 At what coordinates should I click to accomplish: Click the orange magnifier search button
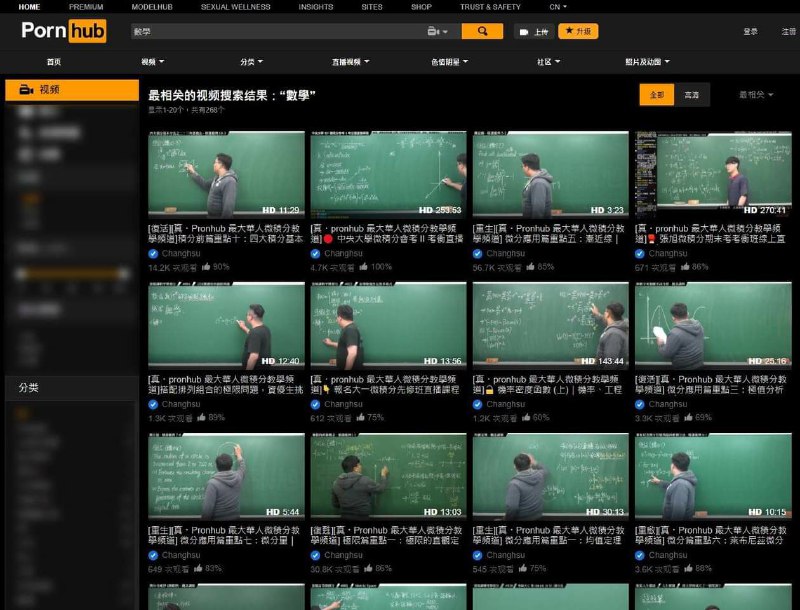tap(482, 31)
